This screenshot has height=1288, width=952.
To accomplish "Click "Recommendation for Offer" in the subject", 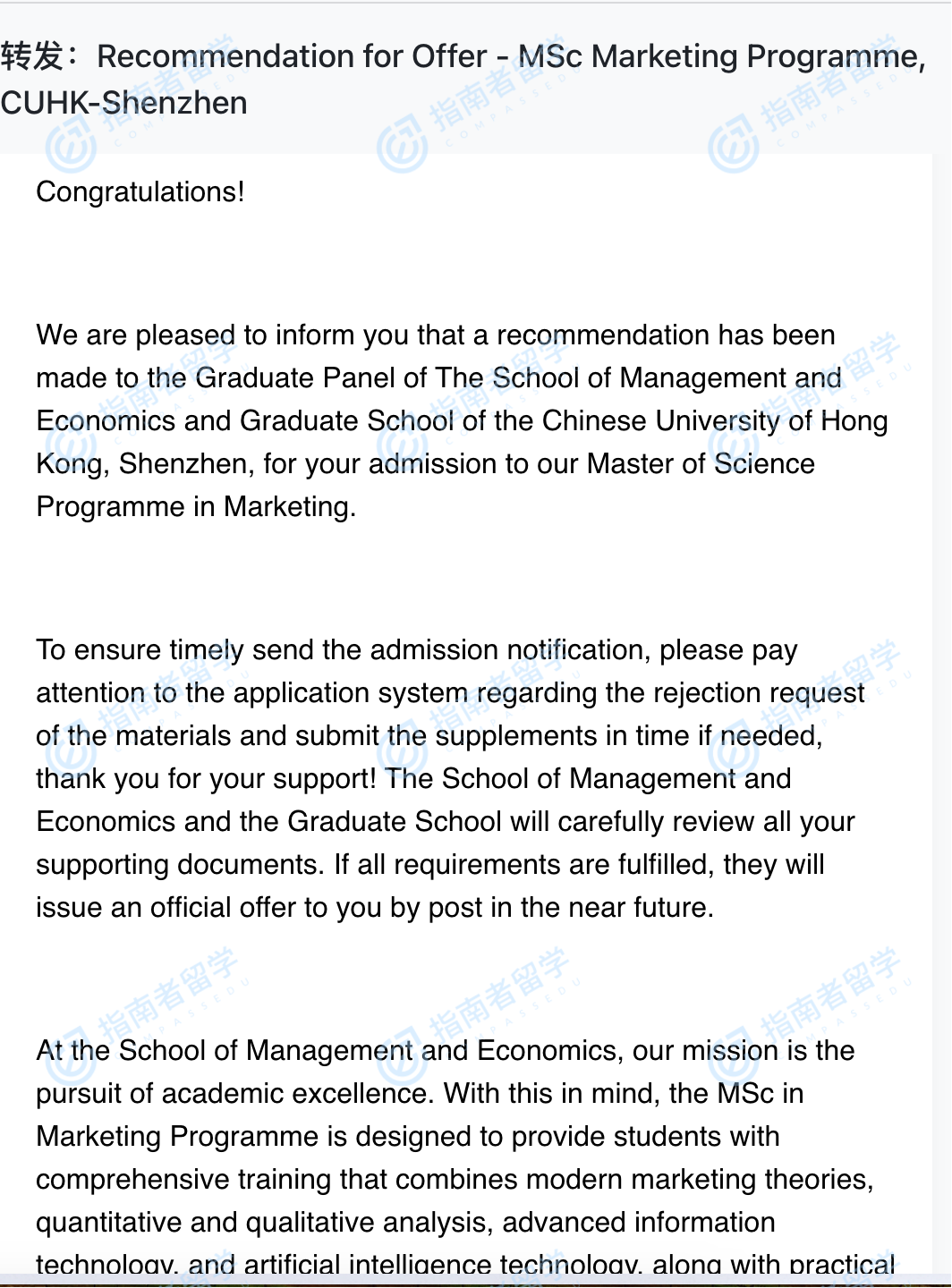I will (x=292, y=57).
